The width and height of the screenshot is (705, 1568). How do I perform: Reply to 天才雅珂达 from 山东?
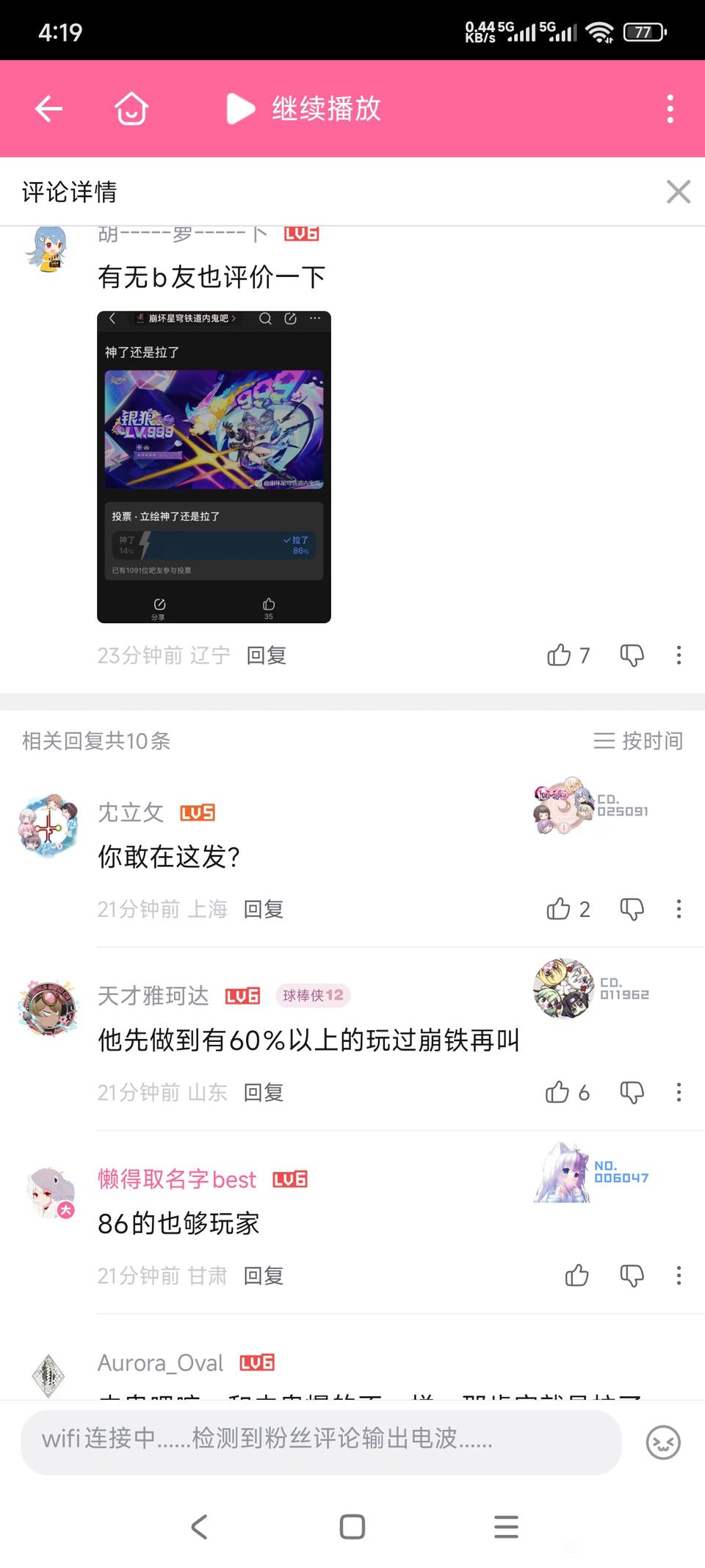[264, 1093]
